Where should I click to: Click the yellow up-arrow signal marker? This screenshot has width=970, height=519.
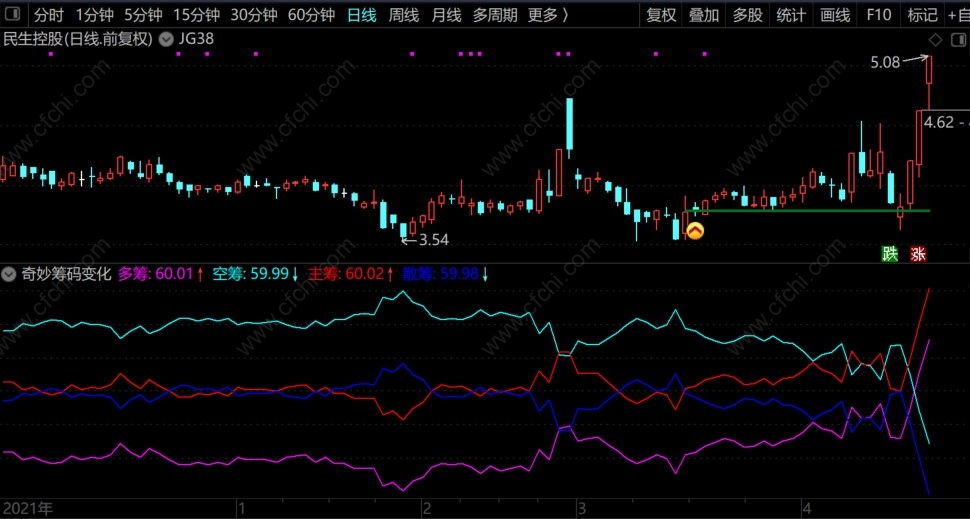(695, 231)
